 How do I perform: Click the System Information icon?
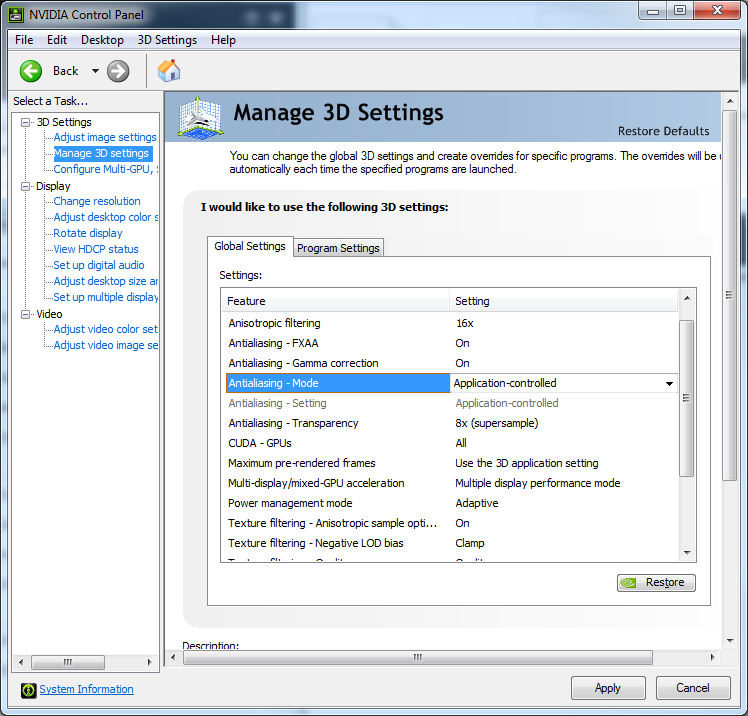click(29, 690)
